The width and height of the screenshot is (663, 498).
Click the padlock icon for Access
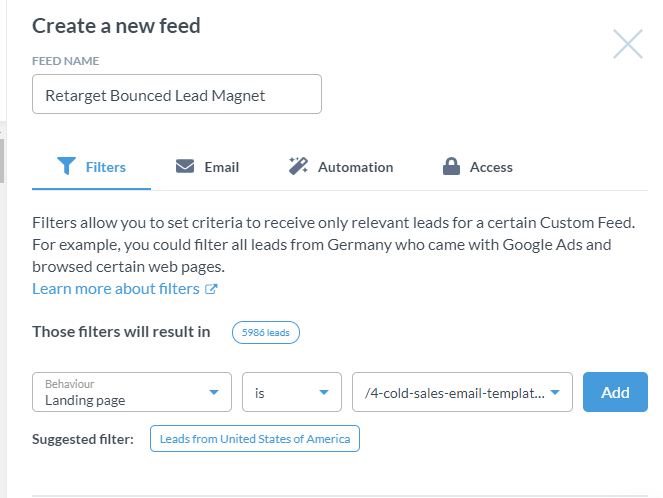point(451,166)
